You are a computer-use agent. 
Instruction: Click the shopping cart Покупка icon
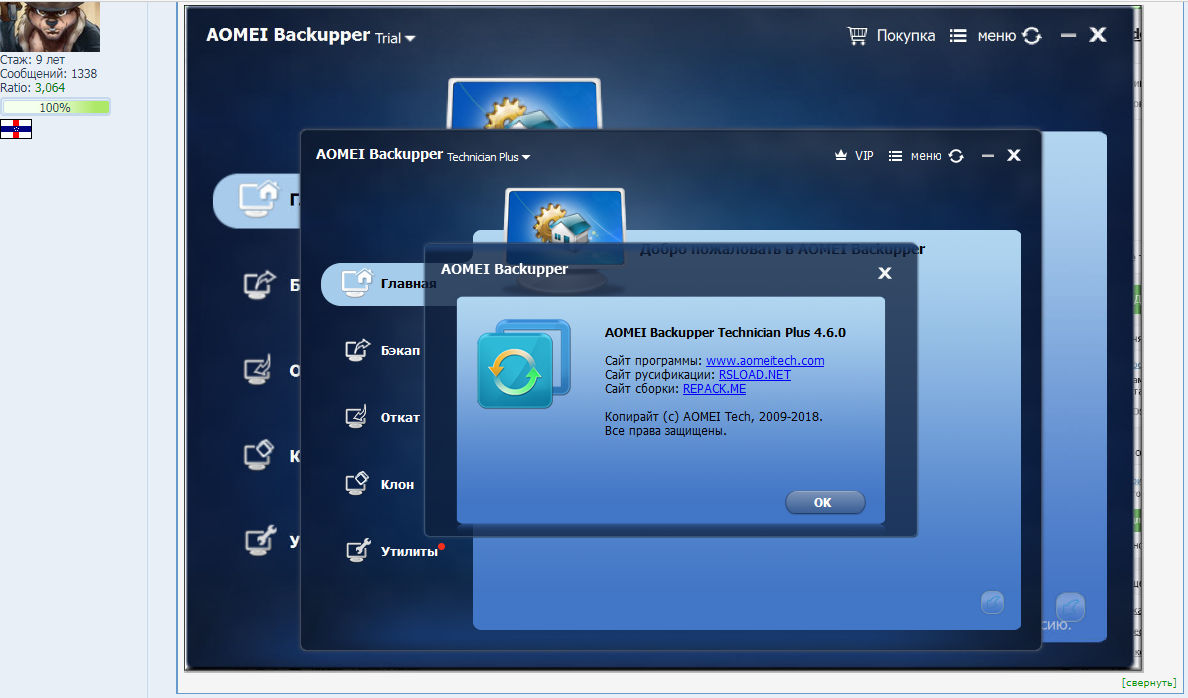(857, 36)
